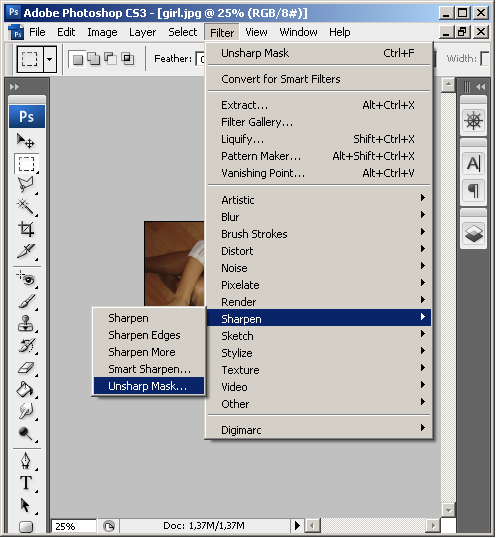The width and height of the screenshot is (496, 538).
Task: Select the Horizontal Type tool
Action: (x=26, y=483)
